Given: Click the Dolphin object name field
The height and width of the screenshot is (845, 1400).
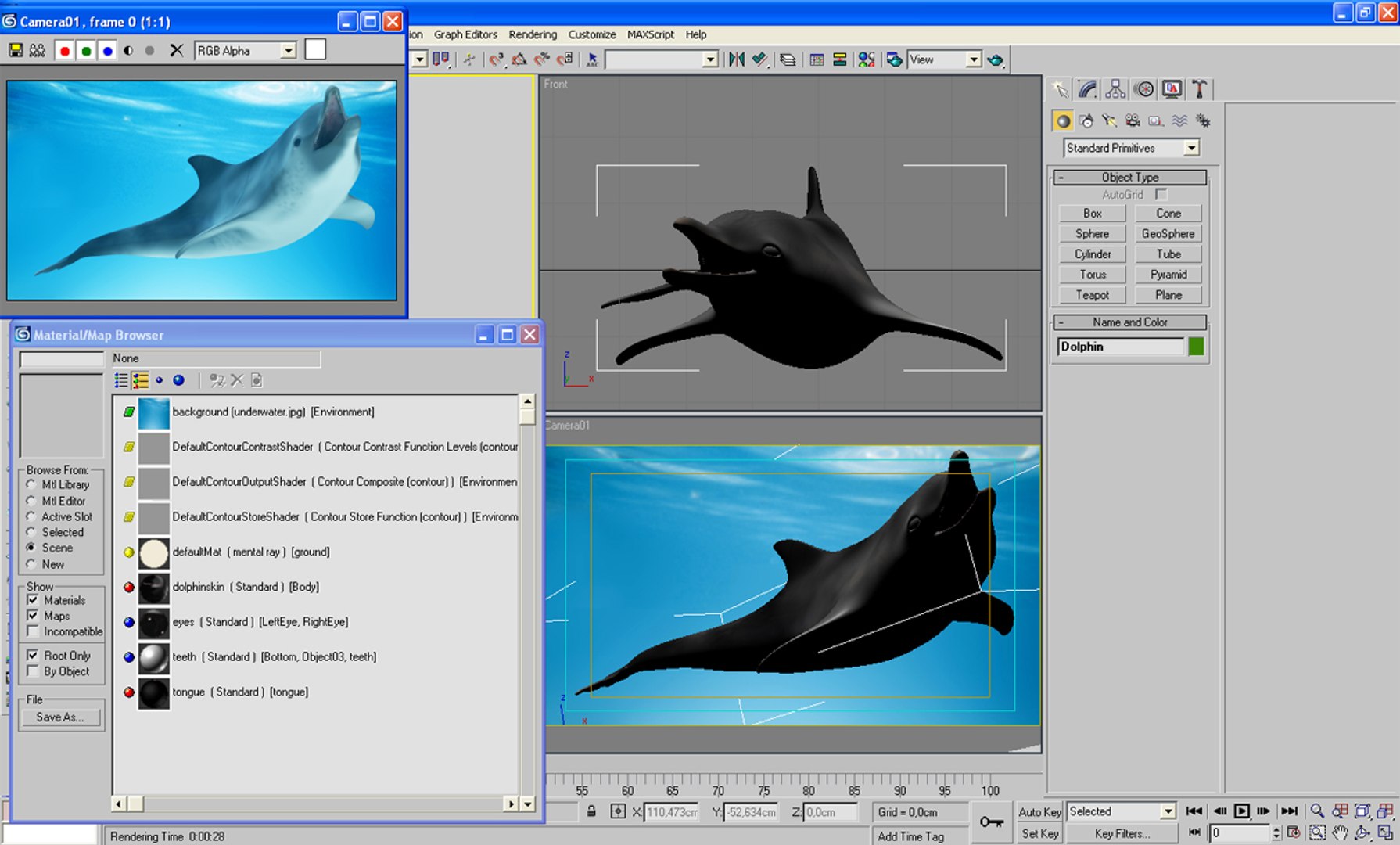Looking at the screenshot, I should [1121, 347].
